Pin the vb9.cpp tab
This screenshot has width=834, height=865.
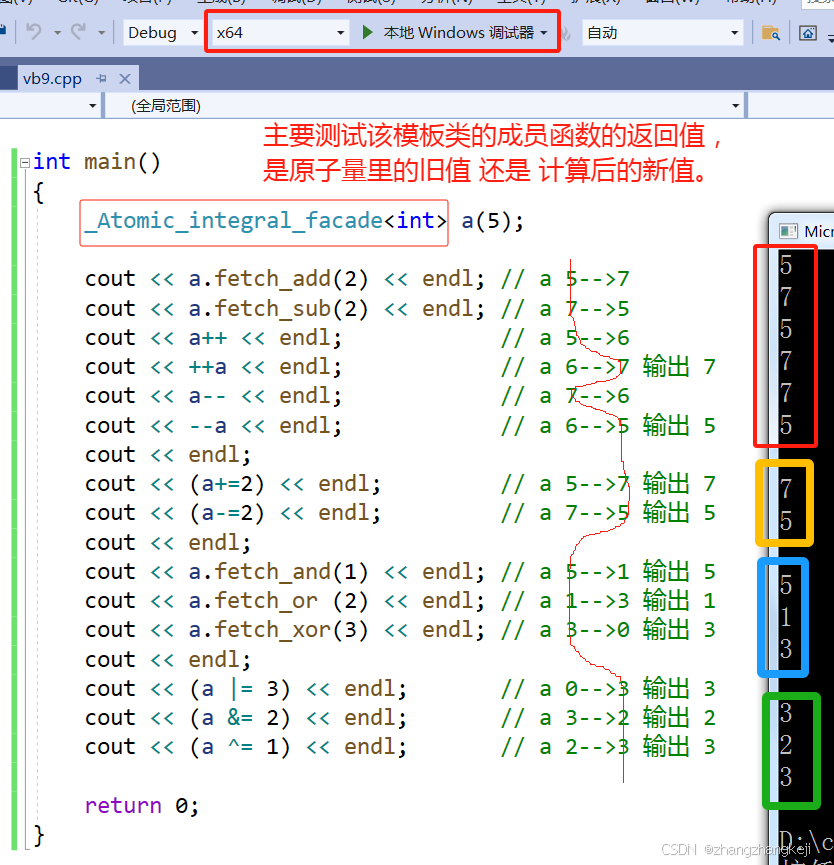coord(104,78)
